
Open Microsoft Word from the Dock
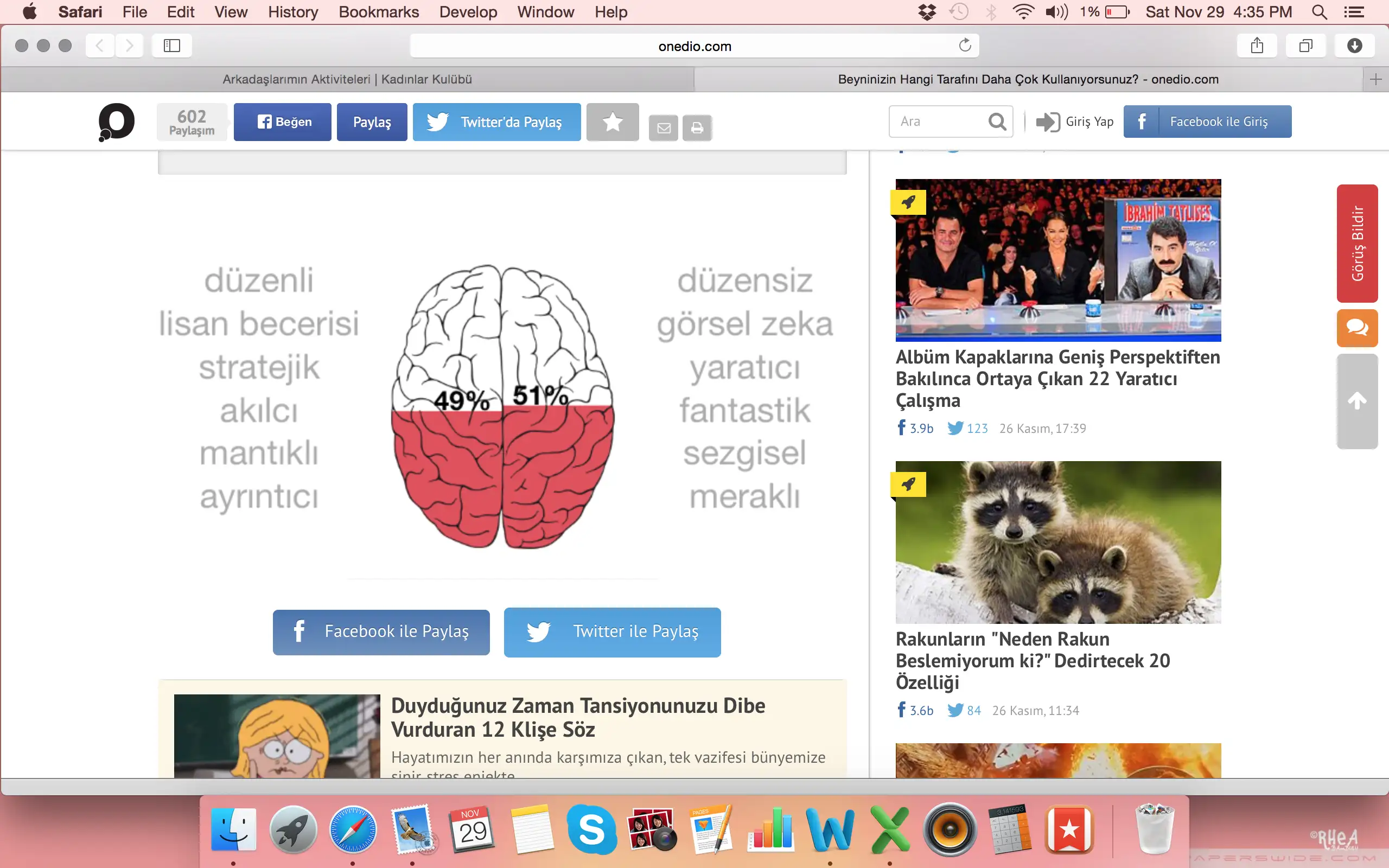[830, 829]
